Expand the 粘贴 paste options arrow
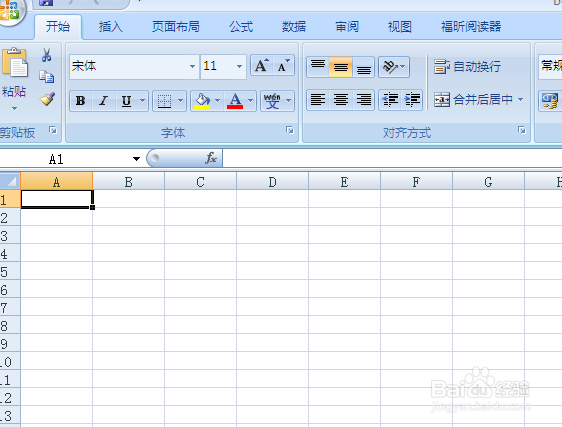Image resolution: width=562 pixels, height=427 pixels. (14, 108)
